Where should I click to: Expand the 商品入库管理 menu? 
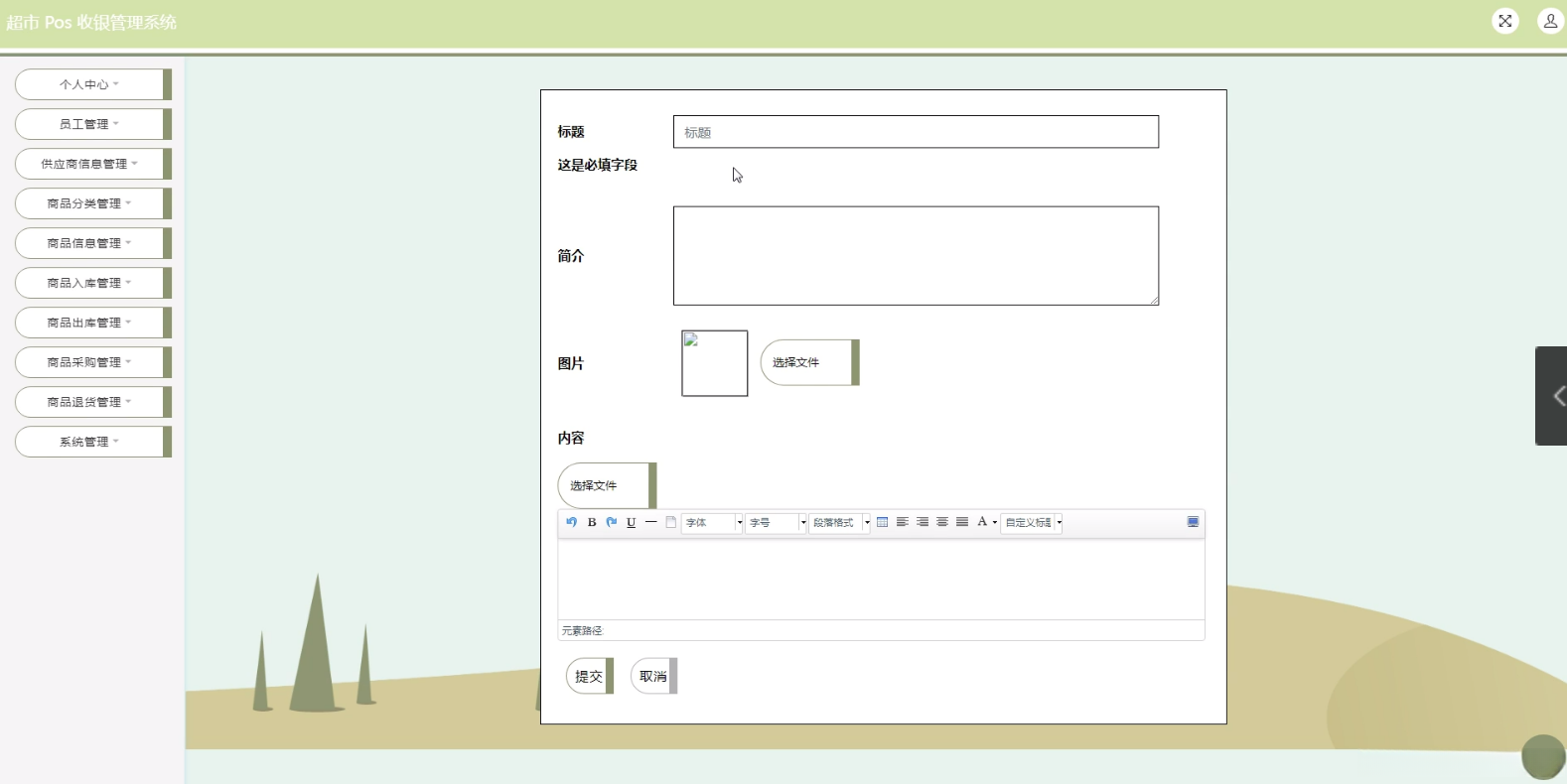(x=93, y=283)
